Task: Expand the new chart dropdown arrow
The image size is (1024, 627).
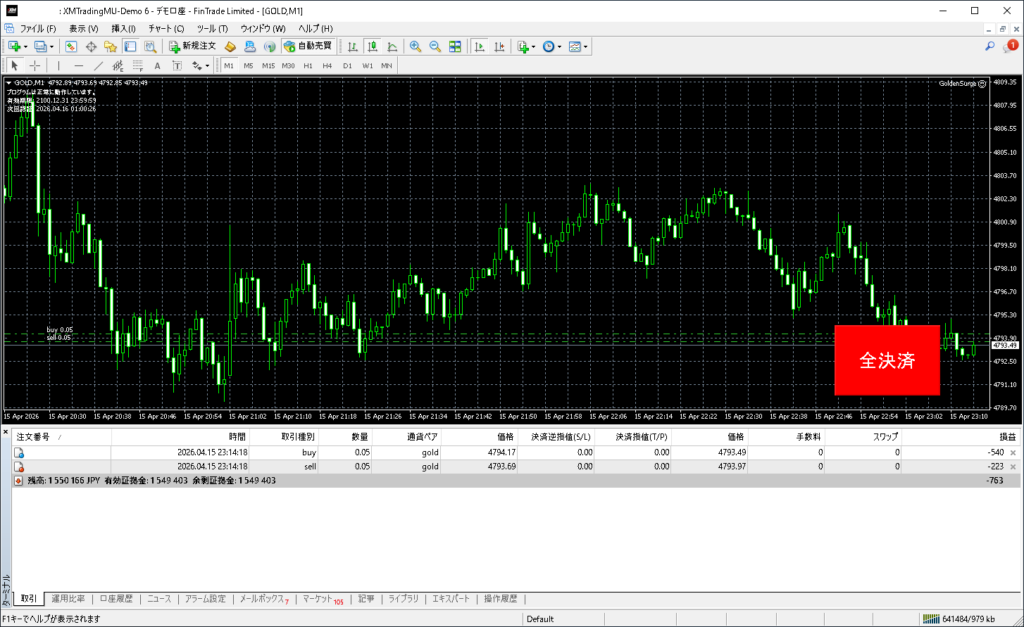Action: pos(26,46)
